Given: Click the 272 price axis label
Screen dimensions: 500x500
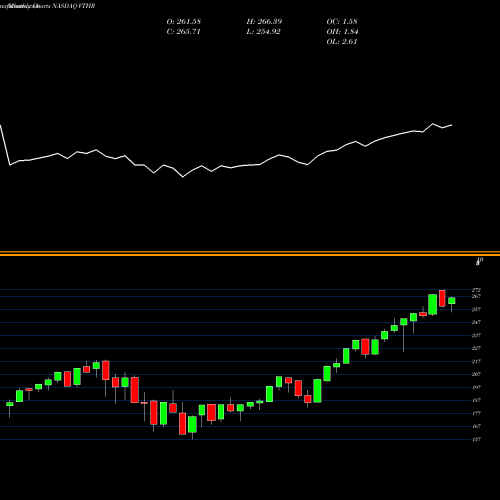Looking at the screenshot, I should point(476,290).
